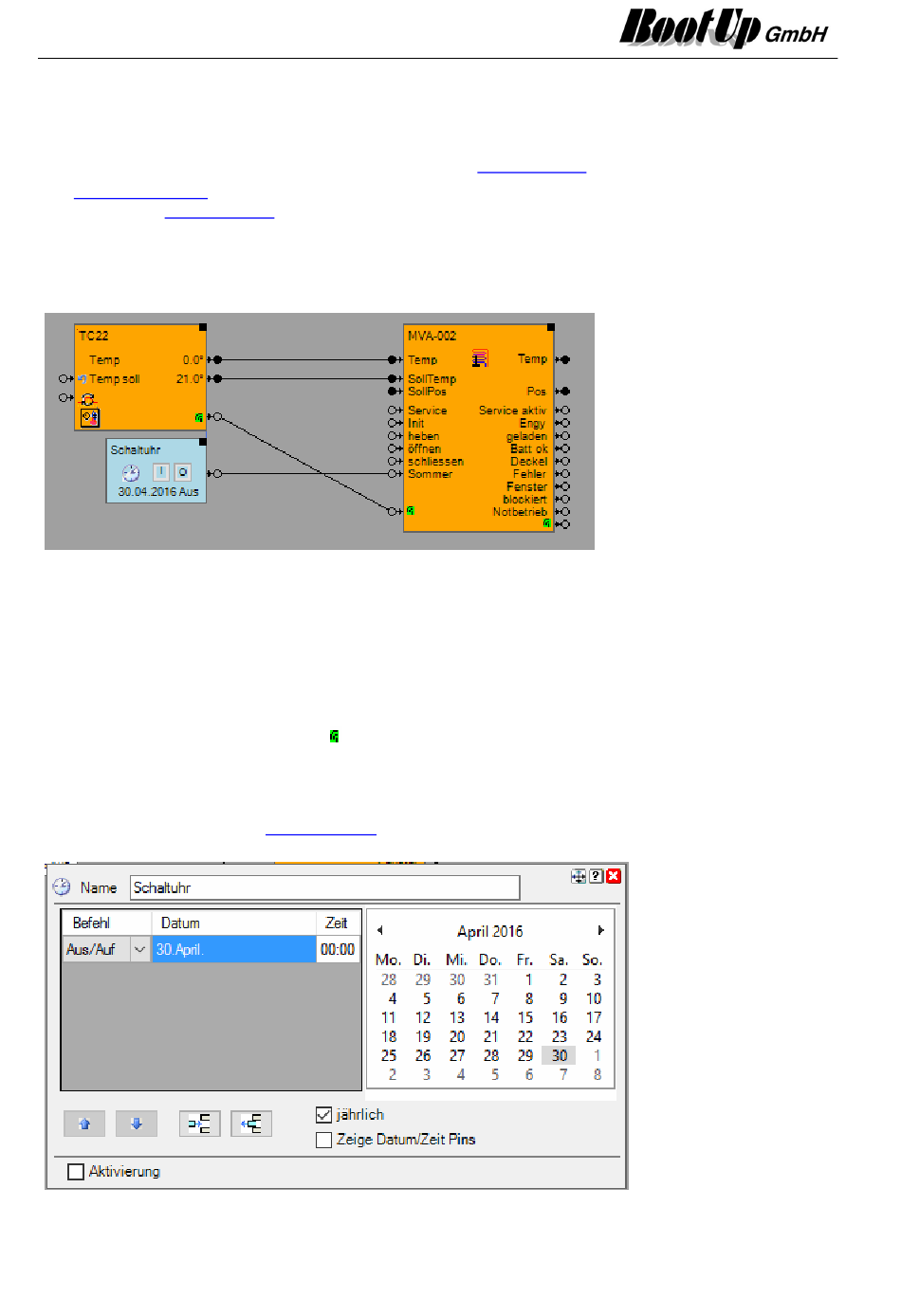
Task: Click the MVA-002 block title
Action: (x=432, y=336)
